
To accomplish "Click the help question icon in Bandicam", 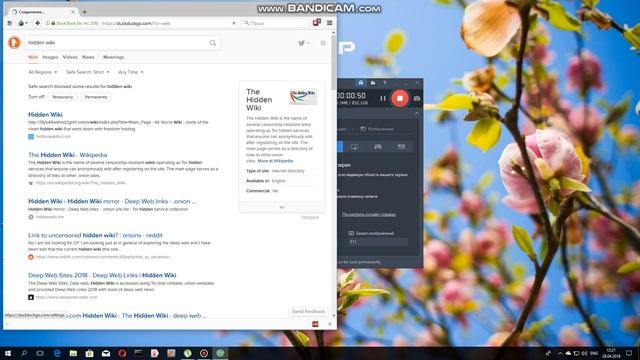I will pos(384,83).
